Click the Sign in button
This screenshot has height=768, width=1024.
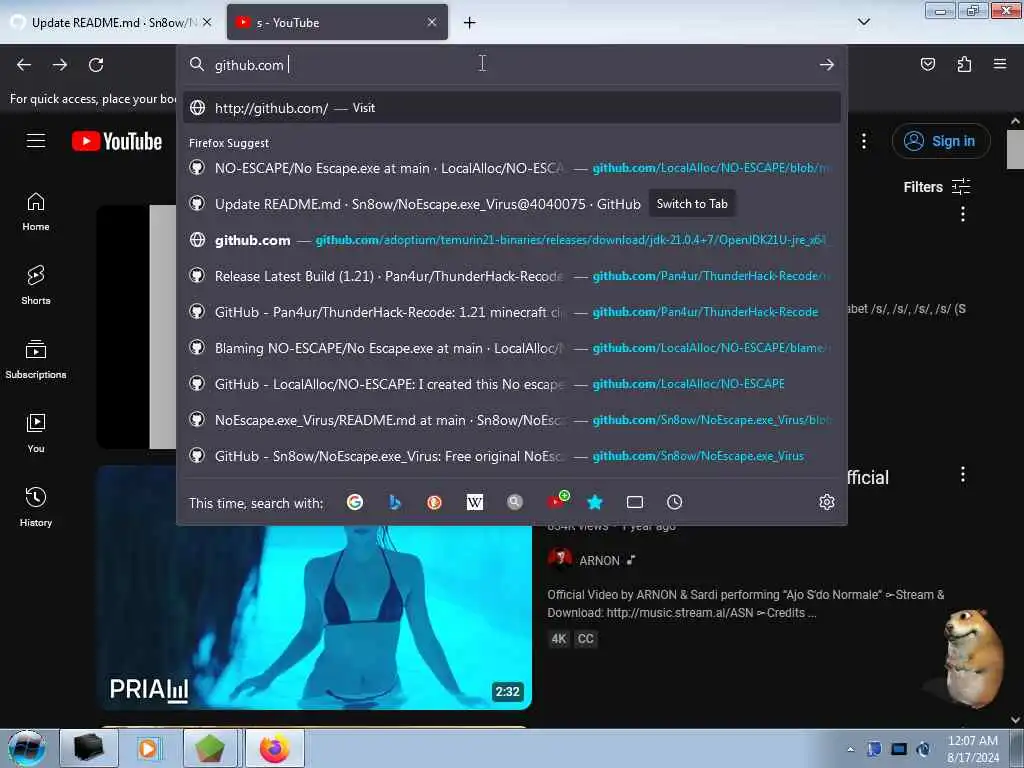point(940,141)
